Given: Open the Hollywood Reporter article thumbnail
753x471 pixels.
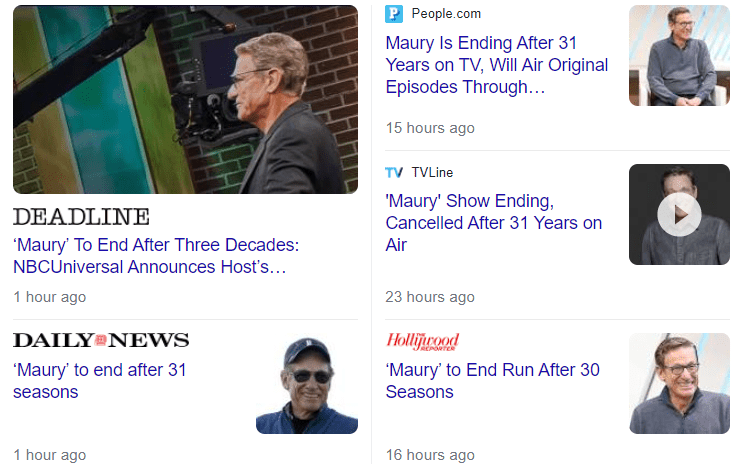Looking at the screenshot, I should (x=679, y=383).
